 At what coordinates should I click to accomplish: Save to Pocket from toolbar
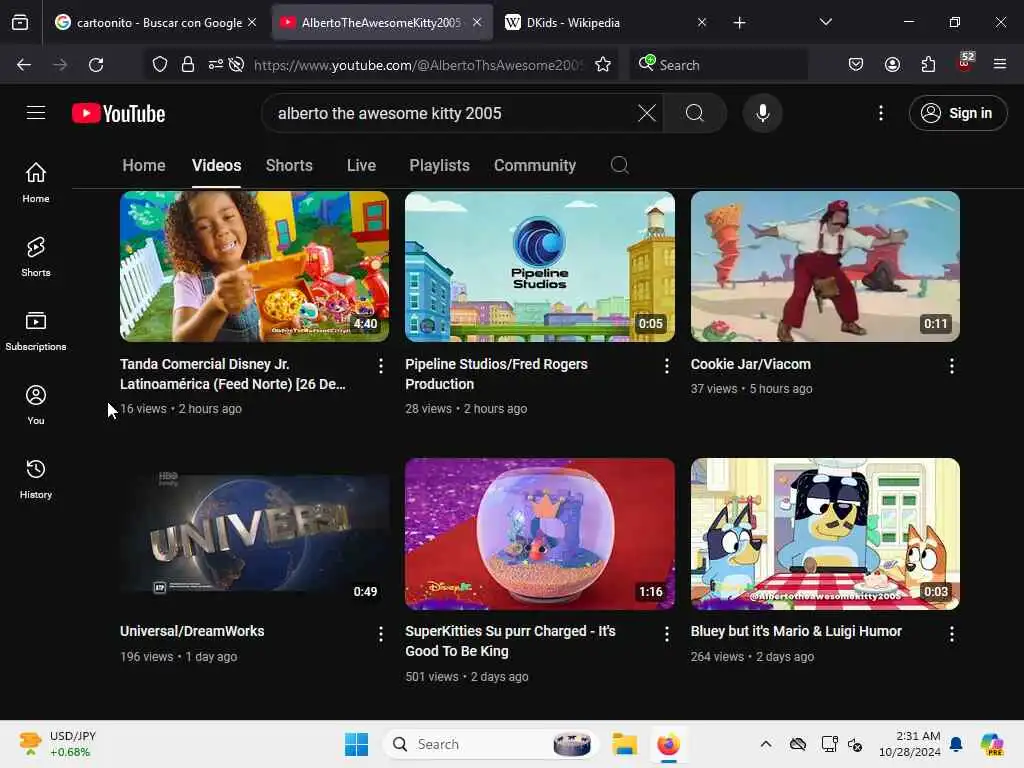click(x=856, y=64)
